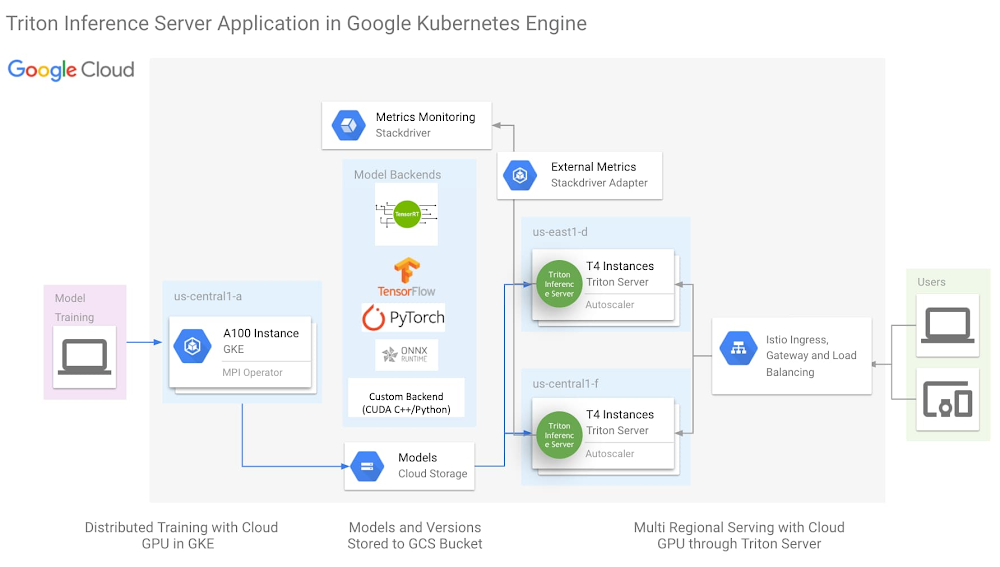This screenshot has width=1000, height=567.
Task: Click the A100 Instance label
Action: tap(261, 333)
